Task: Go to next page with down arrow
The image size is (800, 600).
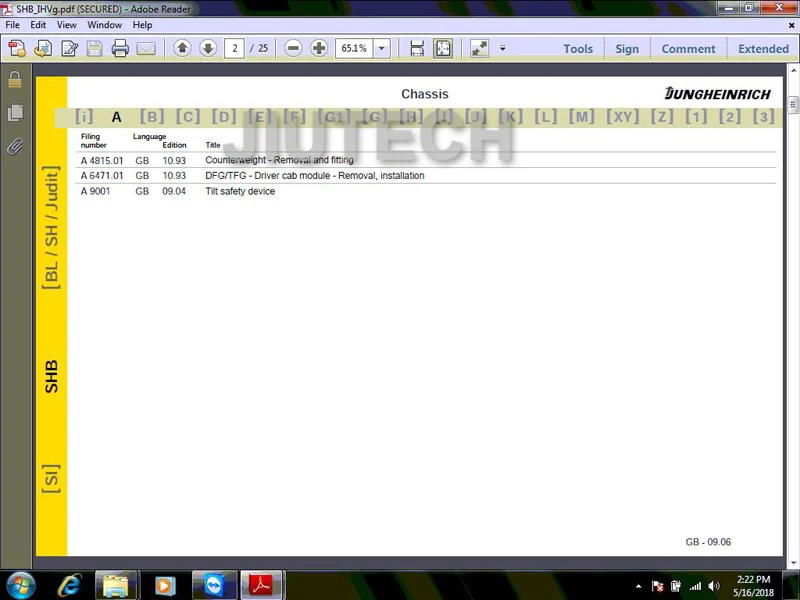Action: (x=208, y=48)
